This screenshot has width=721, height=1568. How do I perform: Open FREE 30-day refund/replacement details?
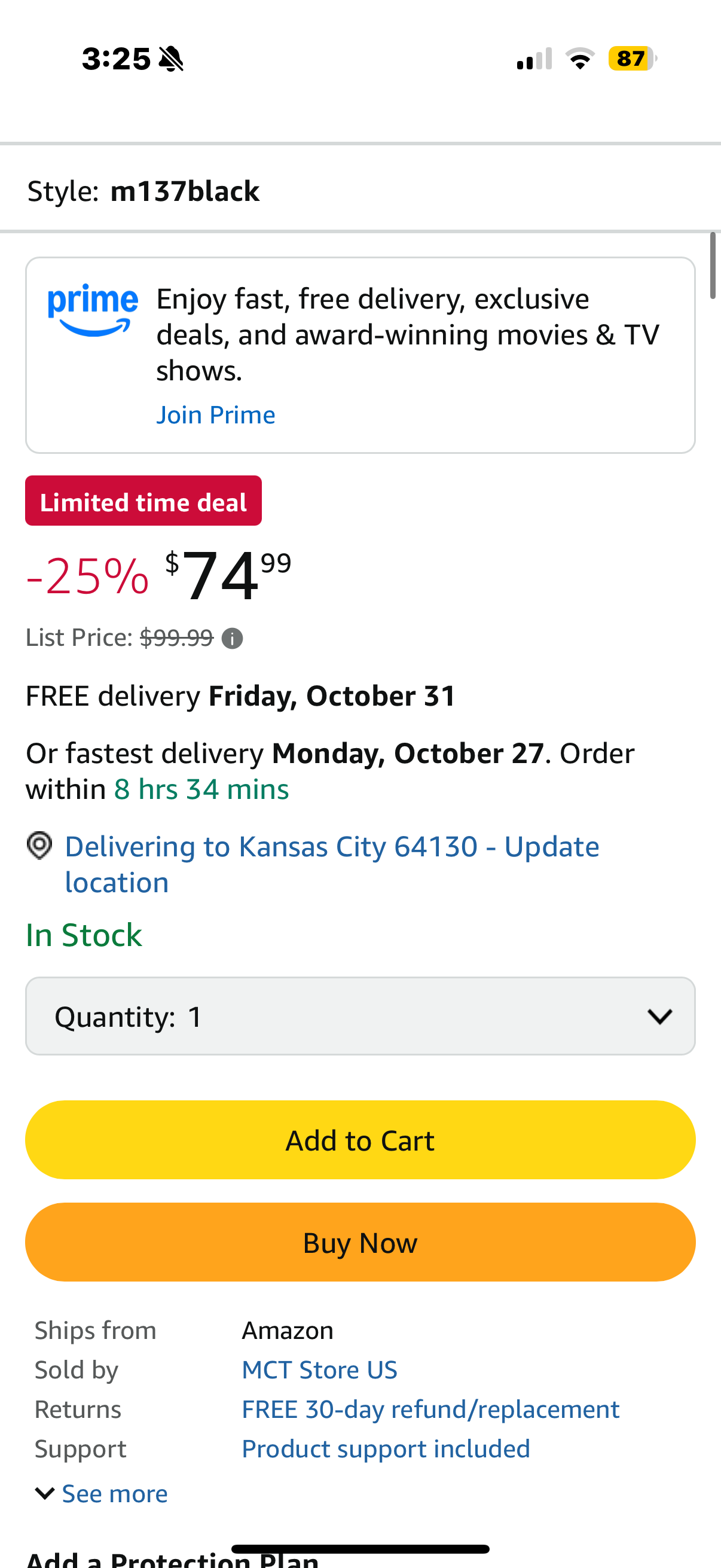click(x=430, y=1409)
